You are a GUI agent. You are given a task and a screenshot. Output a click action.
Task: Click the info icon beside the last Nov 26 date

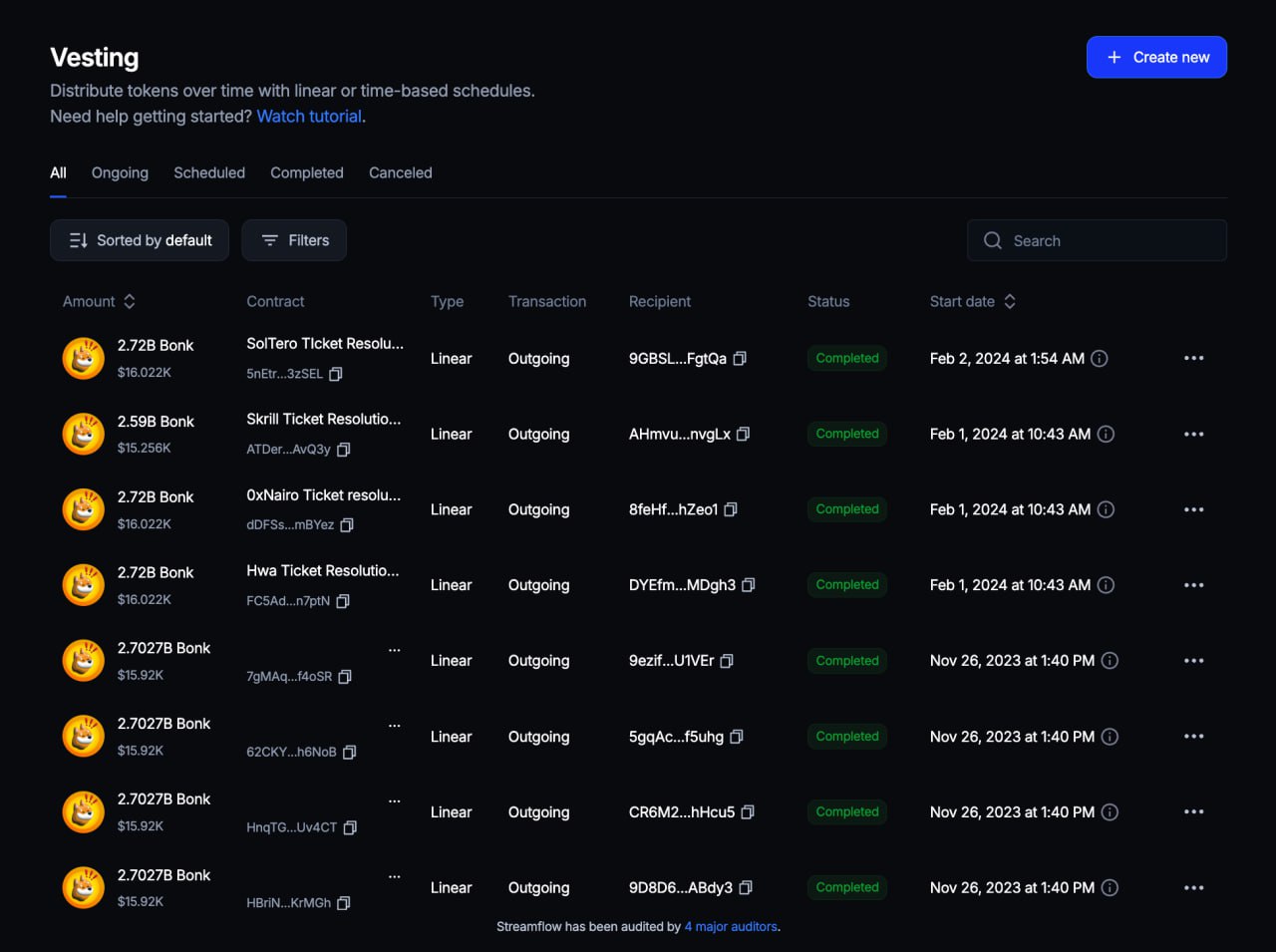(x=1110, y=887)
